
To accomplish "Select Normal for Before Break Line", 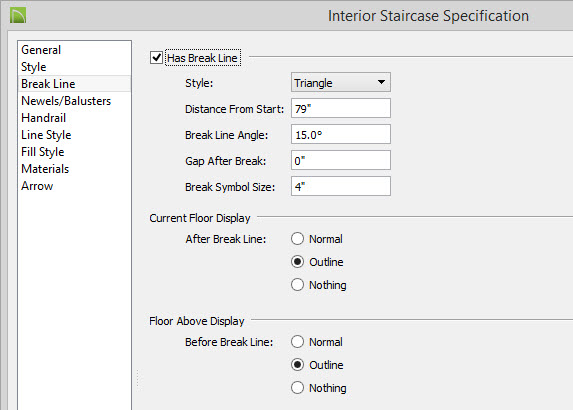I will pos(297,342).
